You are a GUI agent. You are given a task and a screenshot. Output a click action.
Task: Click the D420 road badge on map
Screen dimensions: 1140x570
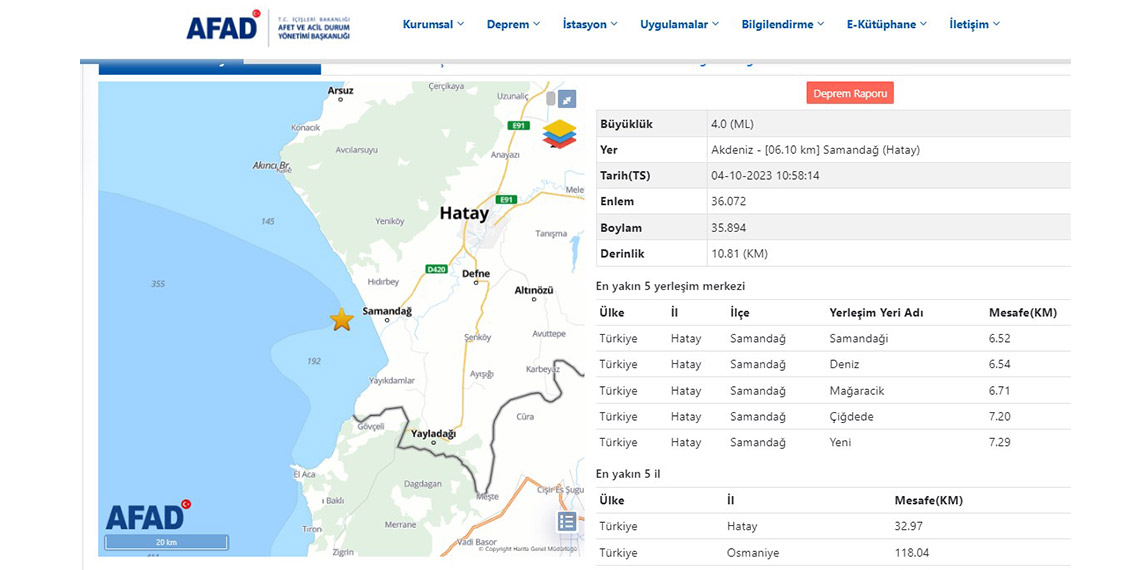point(436,269)
